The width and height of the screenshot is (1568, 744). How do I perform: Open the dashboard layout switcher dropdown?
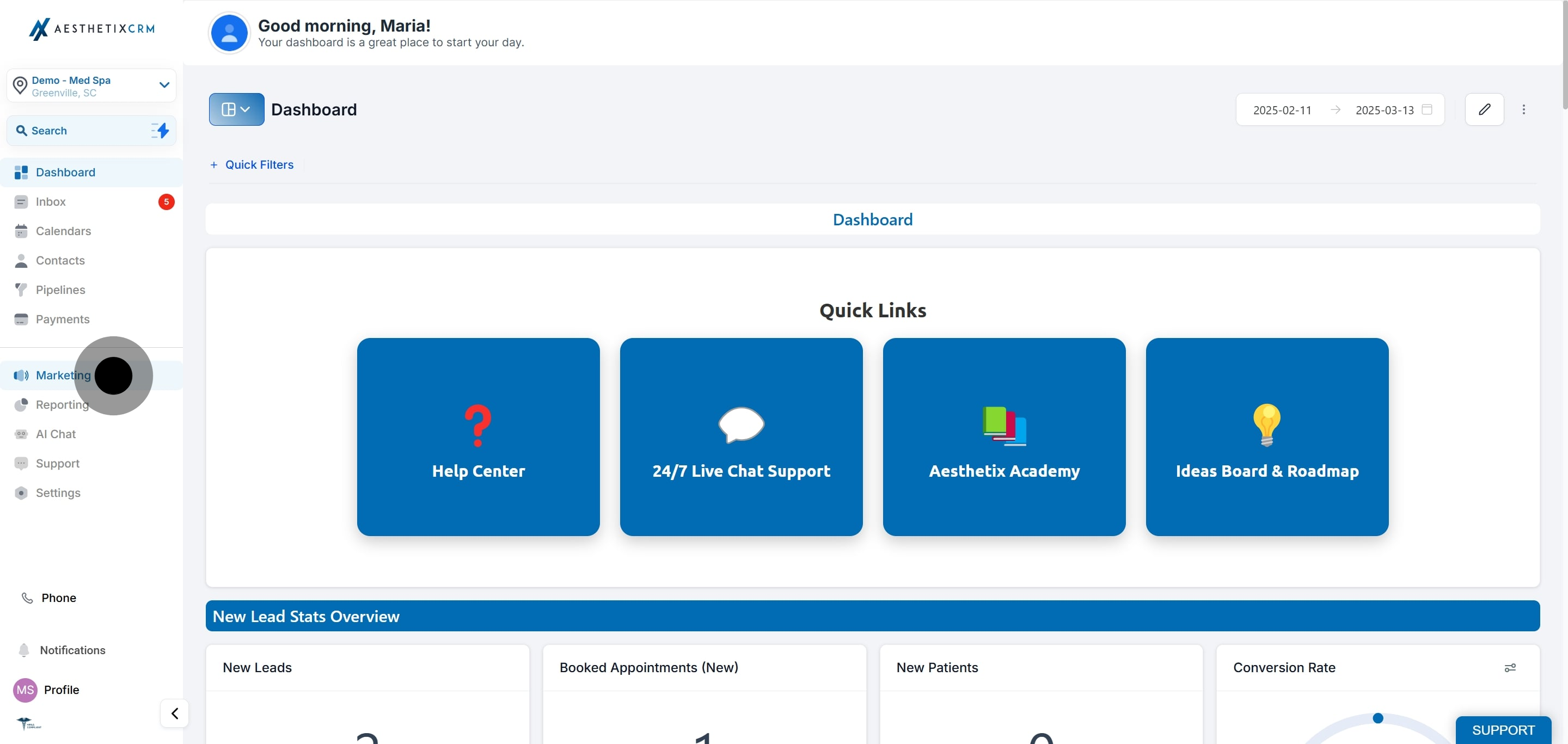pos(236,109)
